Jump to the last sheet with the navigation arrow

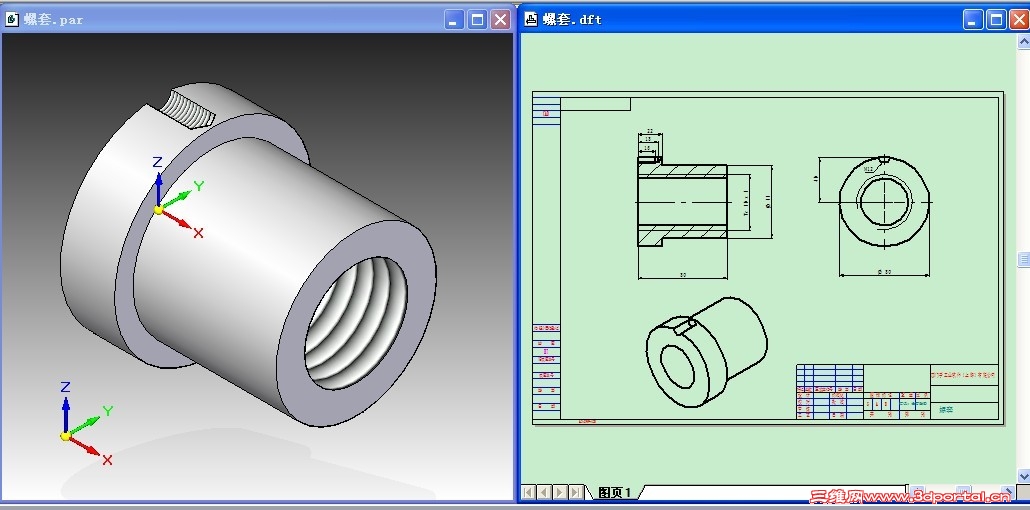575,492
